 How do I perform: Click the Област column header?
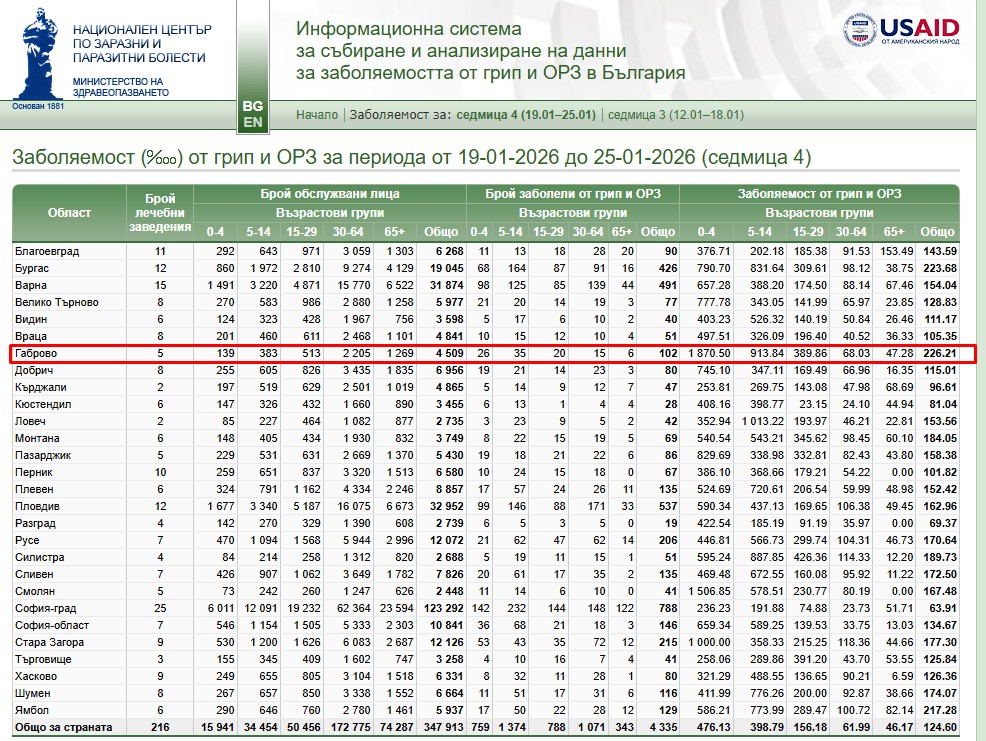69,213
